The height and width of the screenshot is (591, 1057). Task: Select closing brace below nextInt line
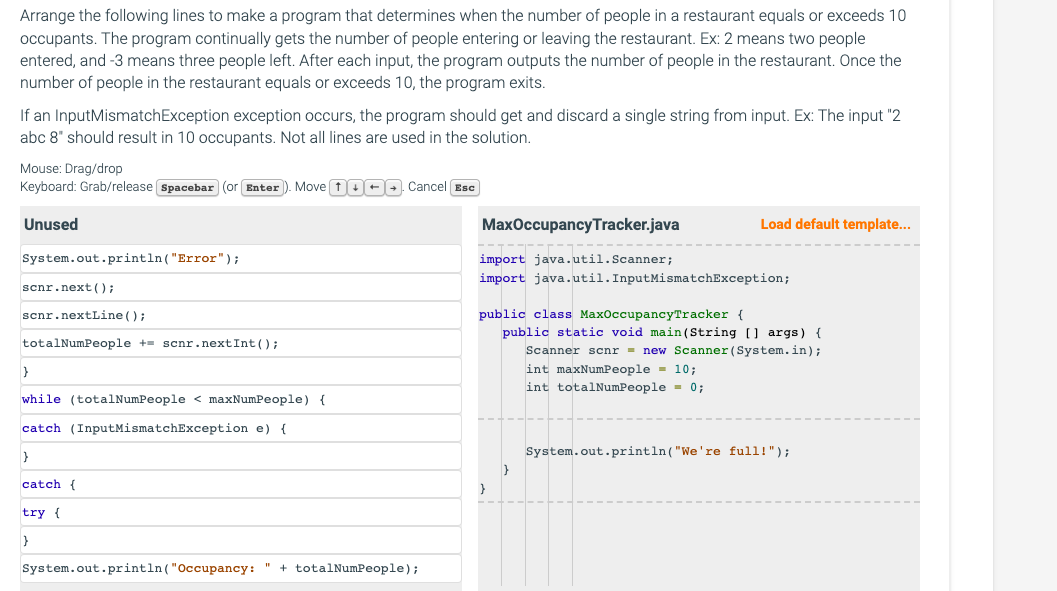click(241, 371)
